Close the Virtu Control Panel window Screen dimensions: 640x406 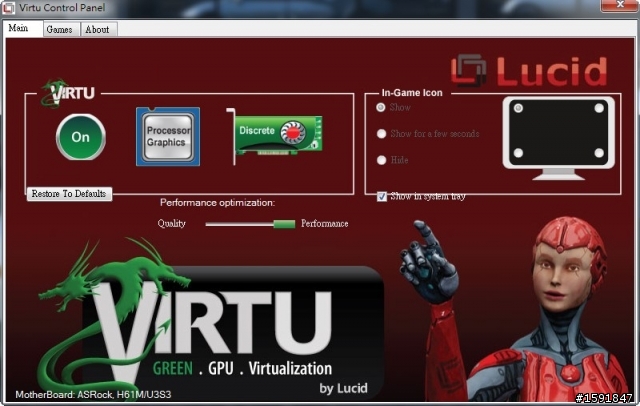coord(620,5)
